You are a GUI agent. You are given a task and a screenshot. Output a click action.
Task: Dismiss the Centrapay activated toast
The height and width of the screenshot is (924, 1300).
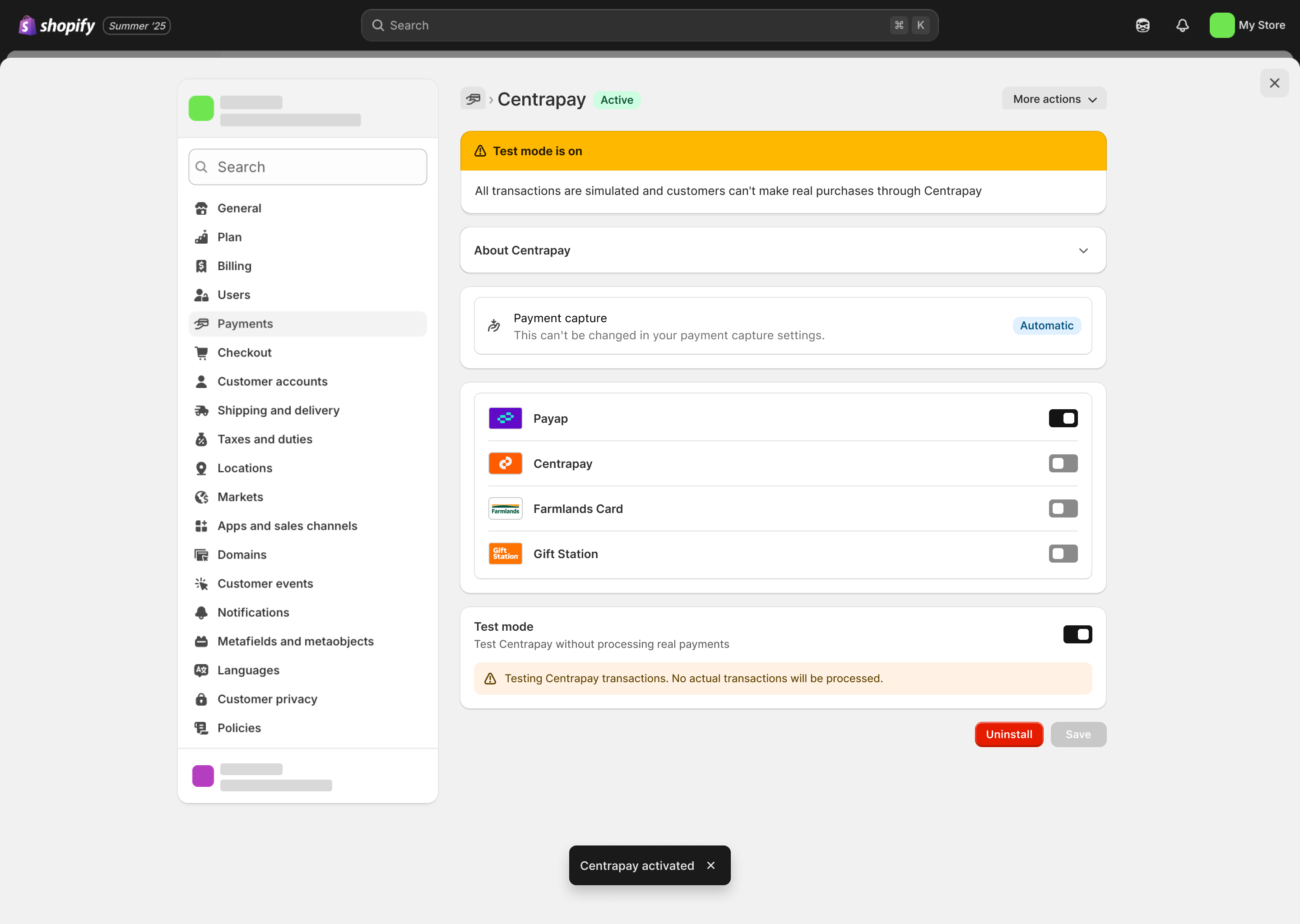pos(711,865)
